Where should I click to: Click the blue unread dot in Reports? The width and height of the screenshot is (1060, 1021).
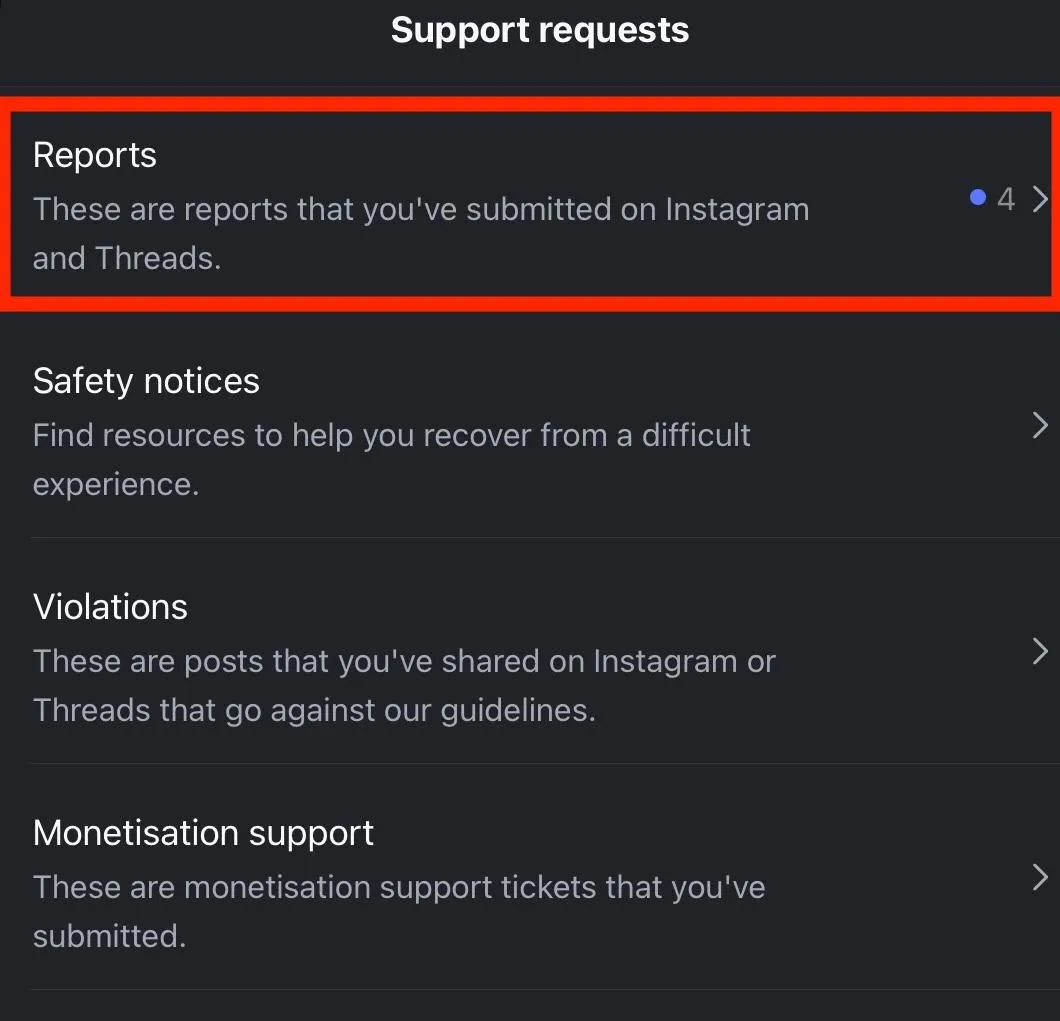click(978, 198)
